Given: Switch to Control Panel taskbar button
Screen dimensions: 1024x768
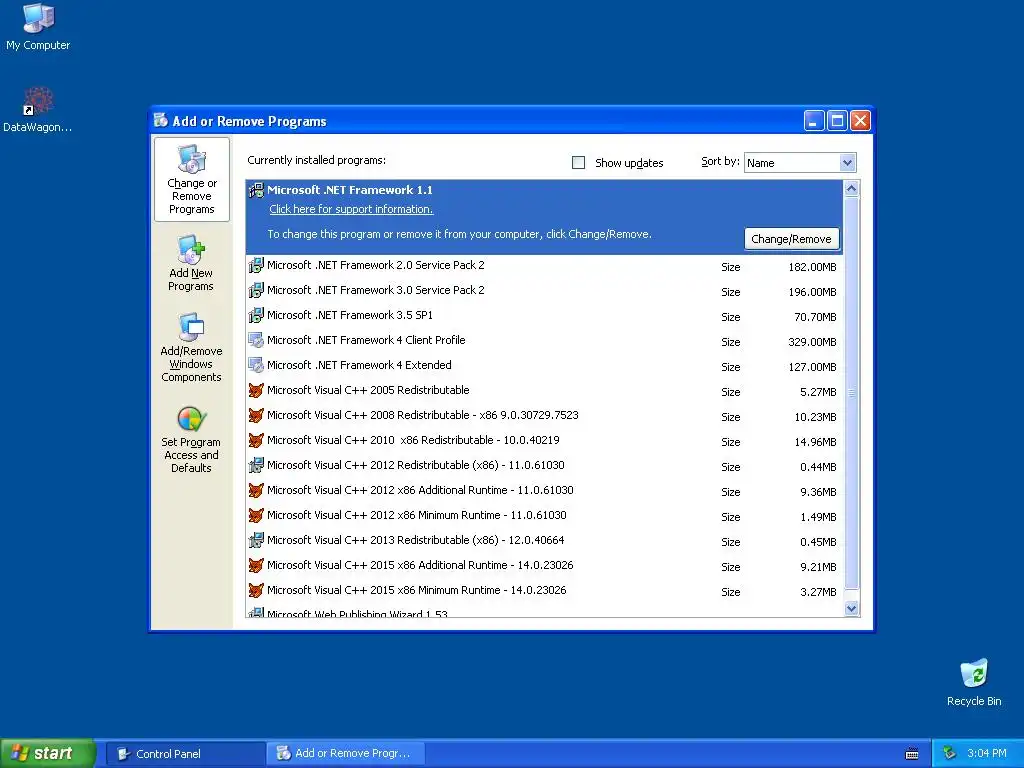Looking at the screenshot, I should pyautogui.click(x=185, y=754).
